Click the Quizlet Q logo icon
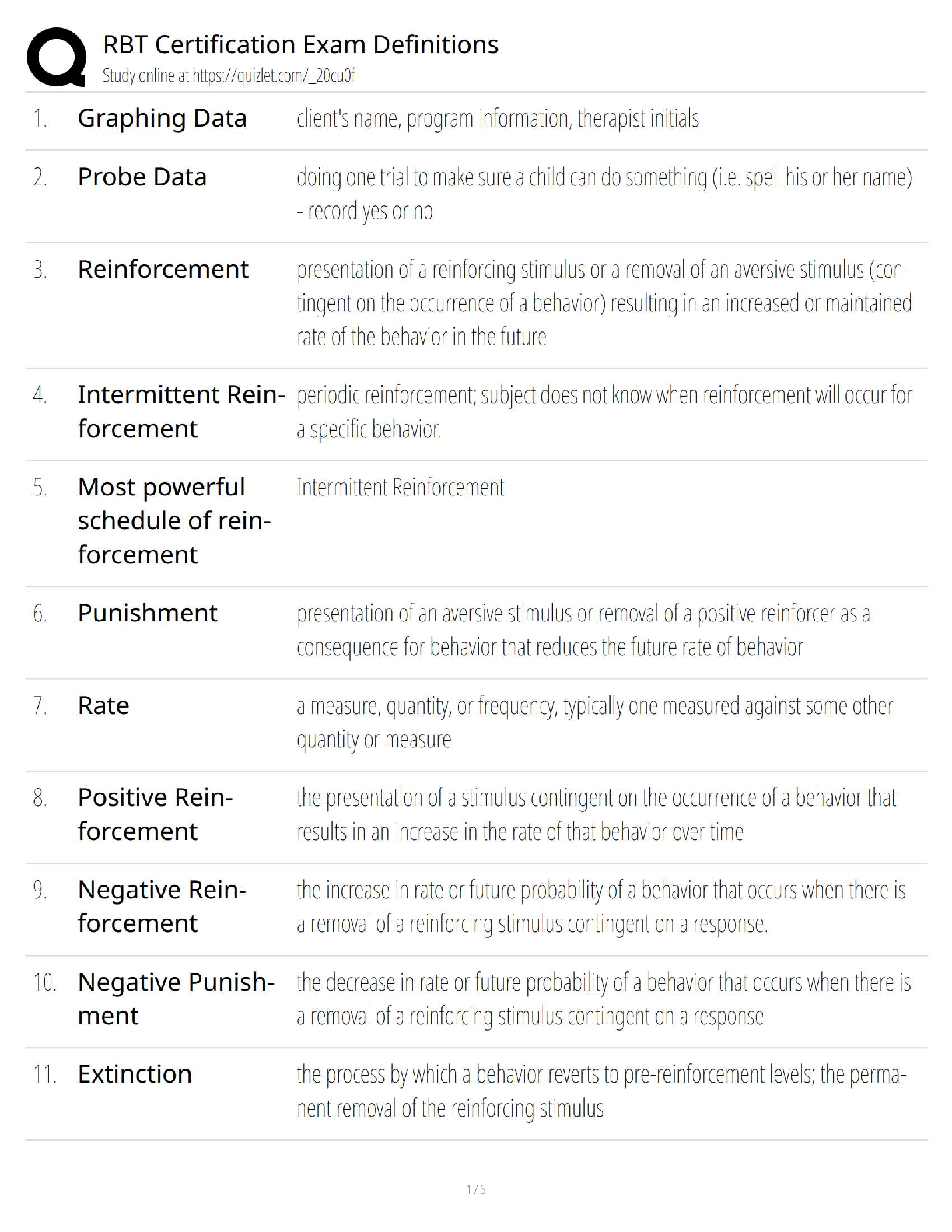The image size is (952, 1232). coord(56,57)
